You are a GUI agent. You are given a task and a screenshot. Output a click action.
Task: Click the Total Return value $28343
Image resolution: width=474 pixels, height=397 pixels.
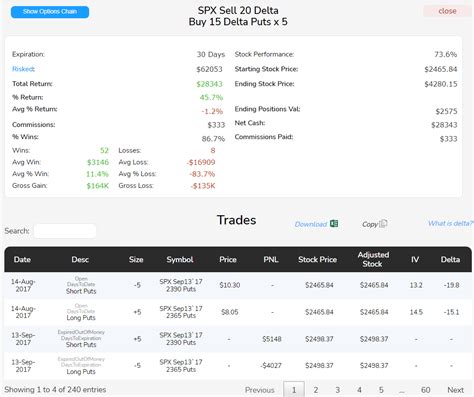[x=209, y=84]
